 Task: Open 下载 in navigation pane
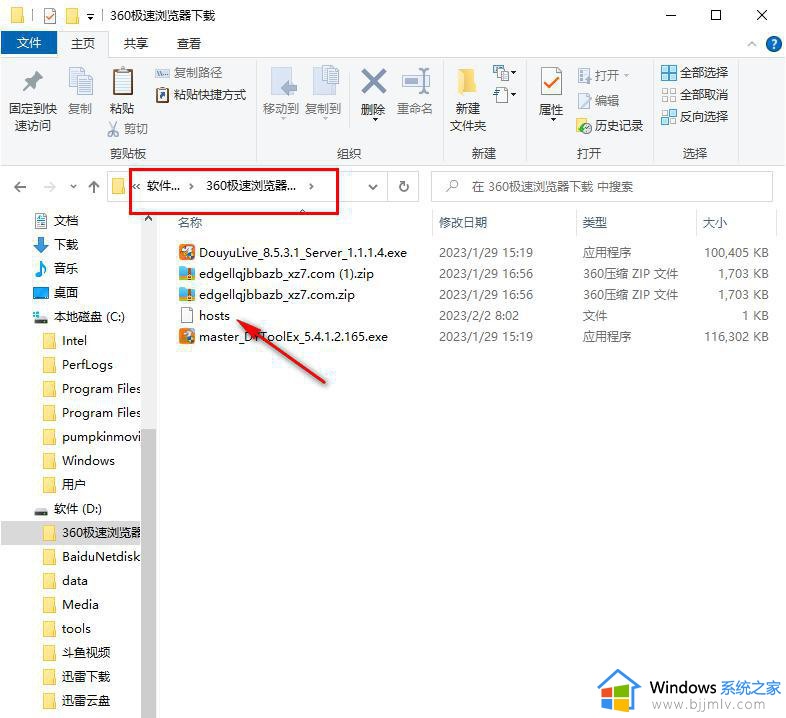[x=56, y=245]
